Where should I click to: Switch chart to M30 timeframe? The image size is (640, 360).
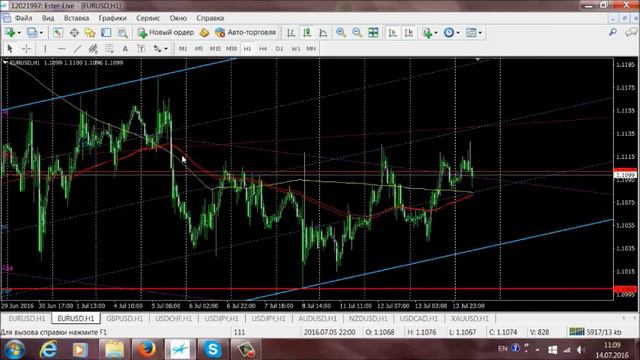[x=231, y=49]
